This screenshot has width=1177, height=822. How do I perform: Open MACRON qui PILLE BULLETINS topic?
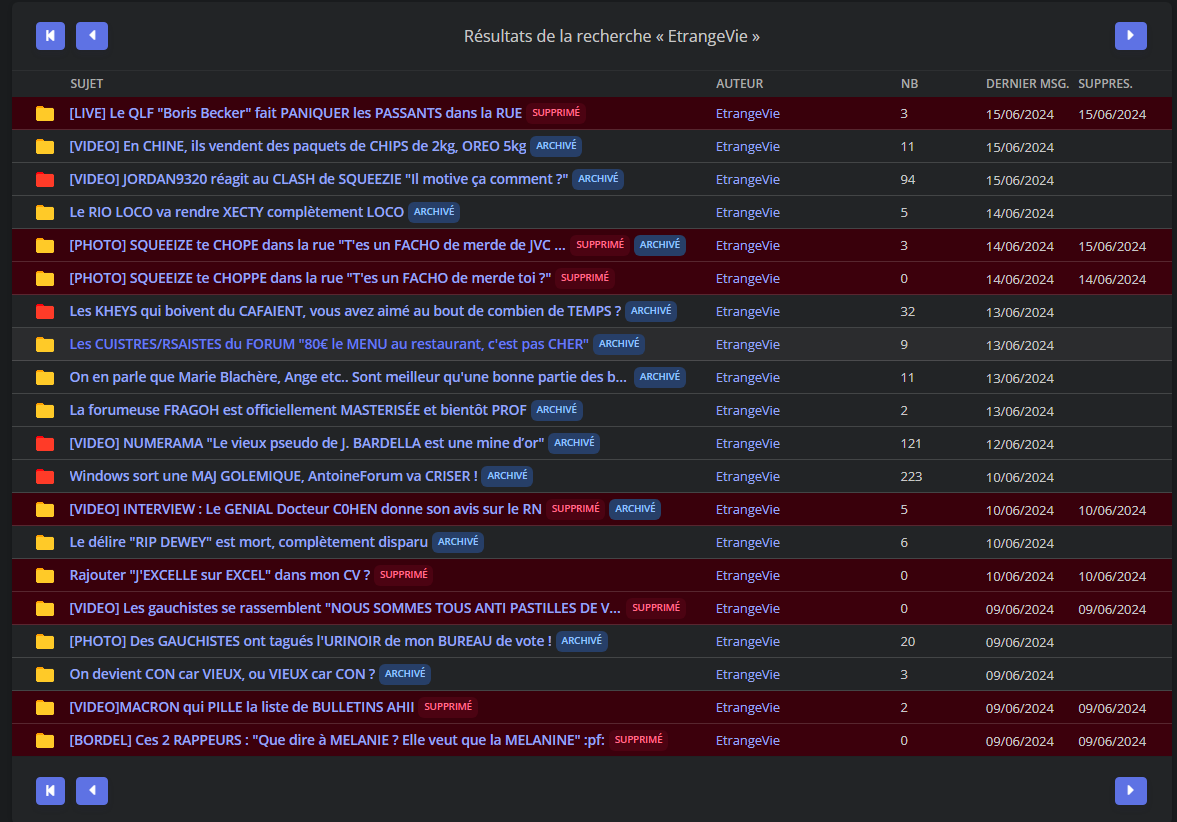click(x=242, y=708)
